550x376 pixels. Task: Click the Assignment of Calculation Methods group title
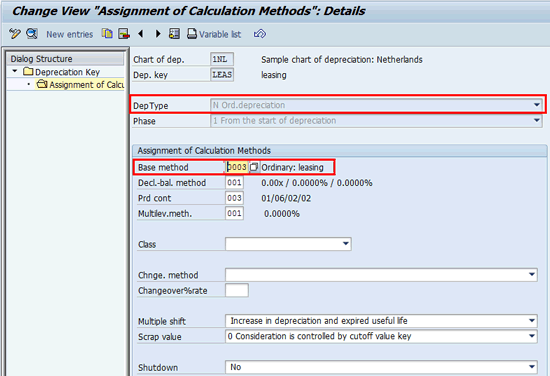(x=204, y=150)
